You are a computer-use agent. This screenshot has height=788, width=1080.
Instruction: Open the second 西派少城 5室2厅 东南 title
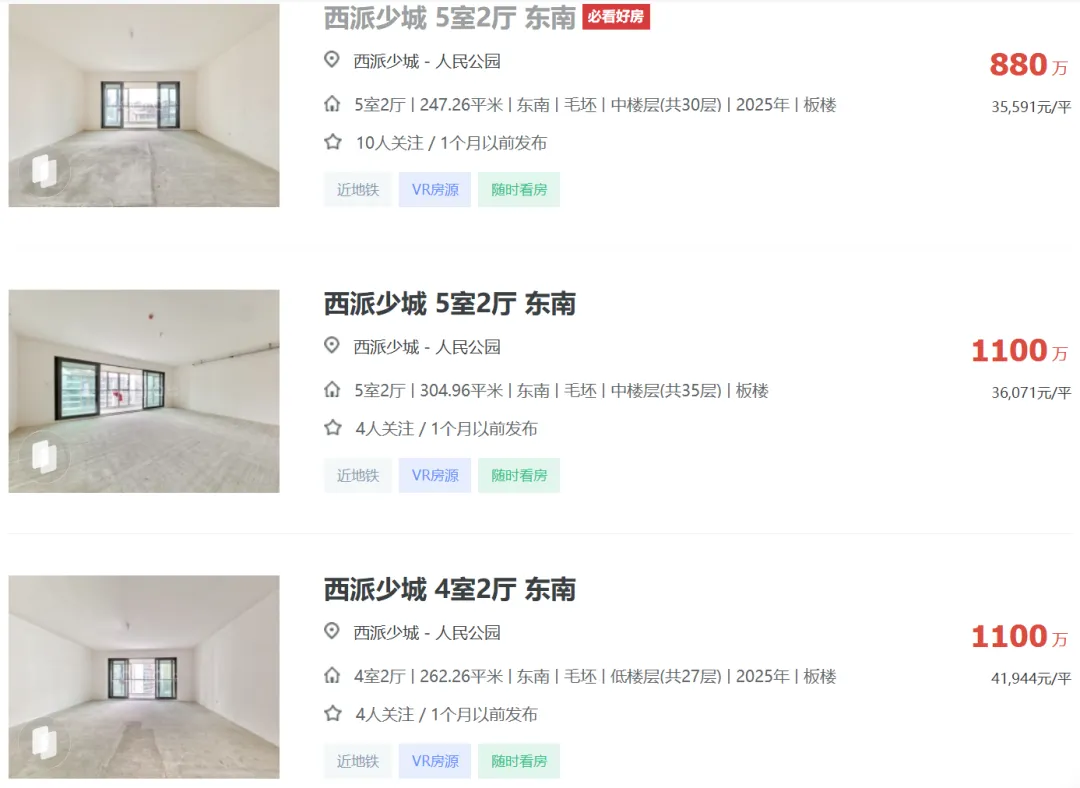coord(450,304)
